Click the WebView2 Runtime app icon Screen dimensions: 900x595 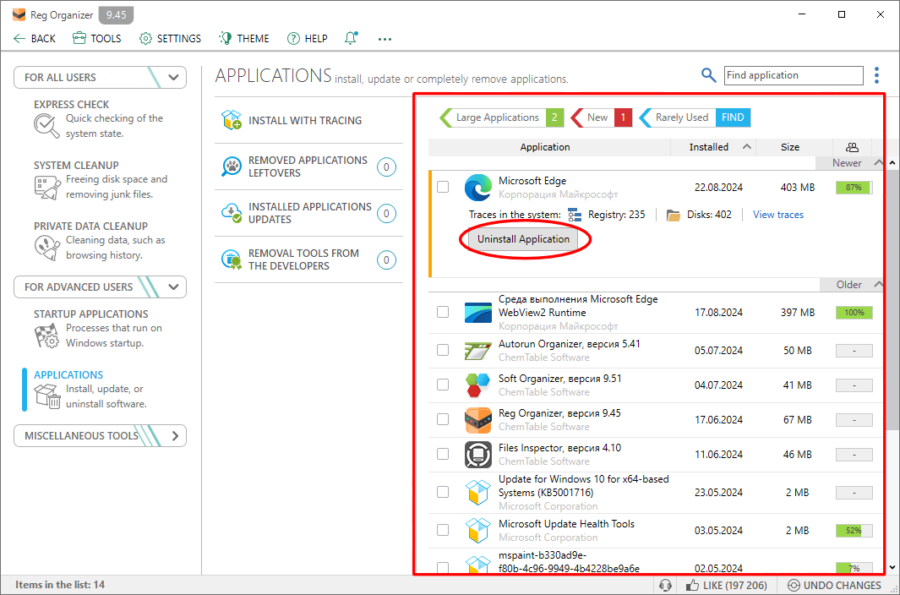[478, 313]
